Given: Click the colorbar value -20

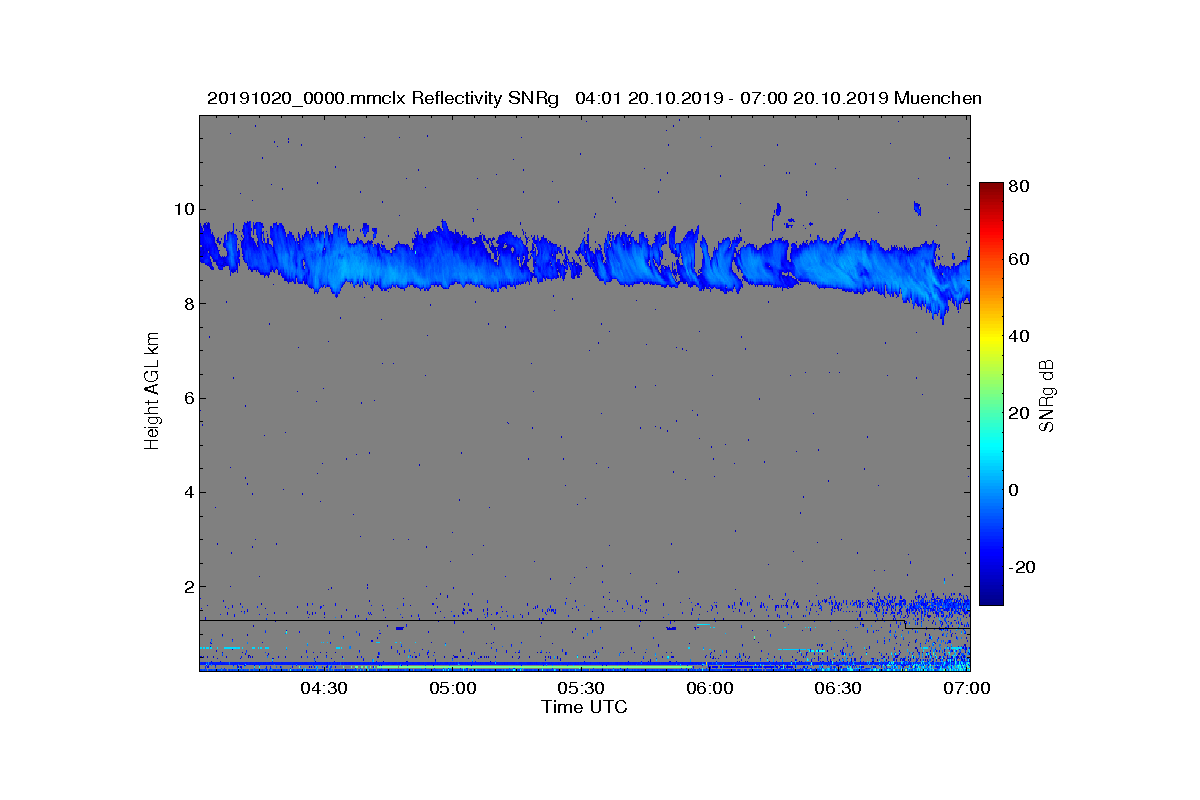Looking at the screenshot, I should click(1022, 567).
